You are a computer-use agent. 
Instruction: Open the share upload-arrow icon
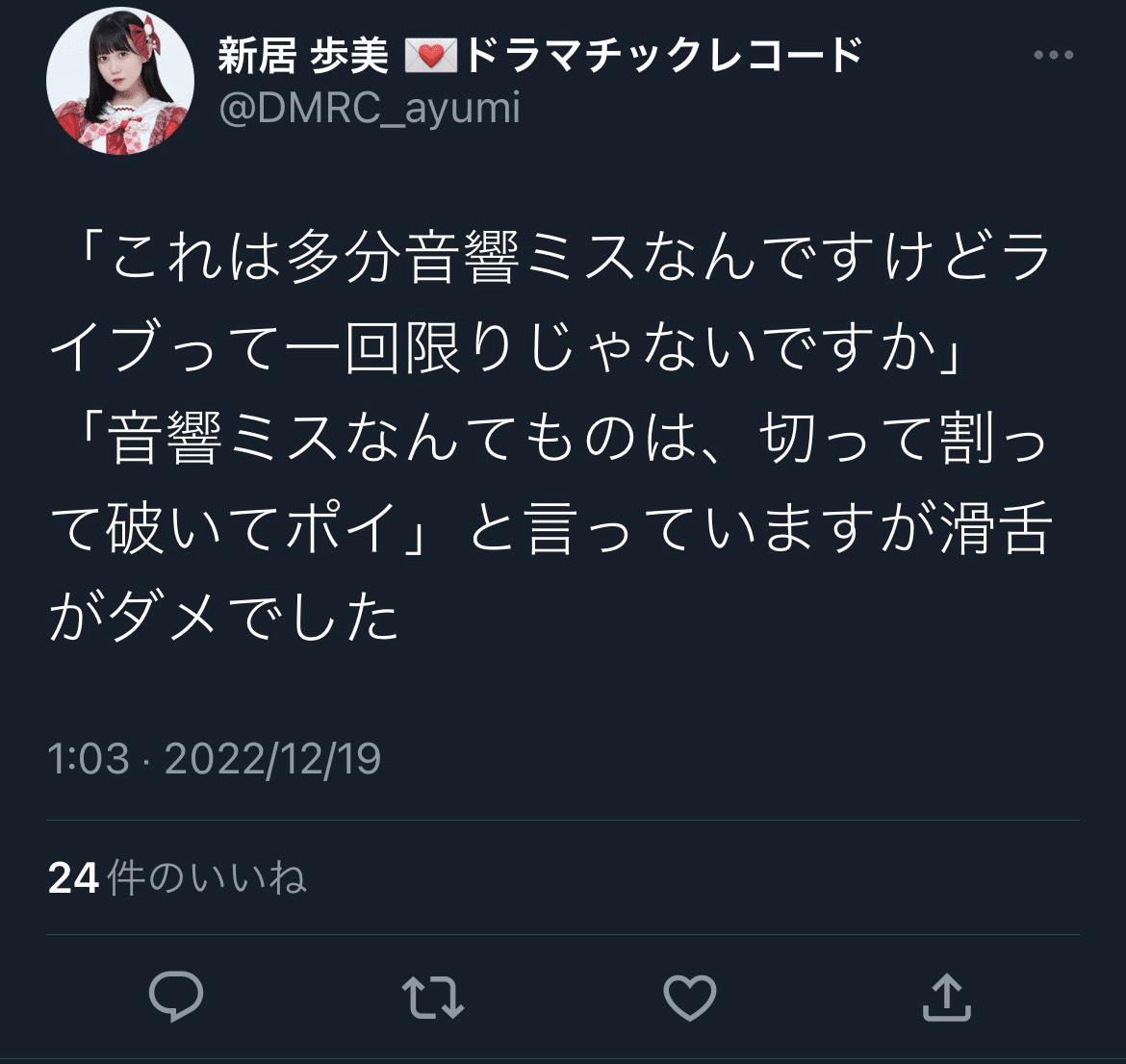(x=946, y=997)
